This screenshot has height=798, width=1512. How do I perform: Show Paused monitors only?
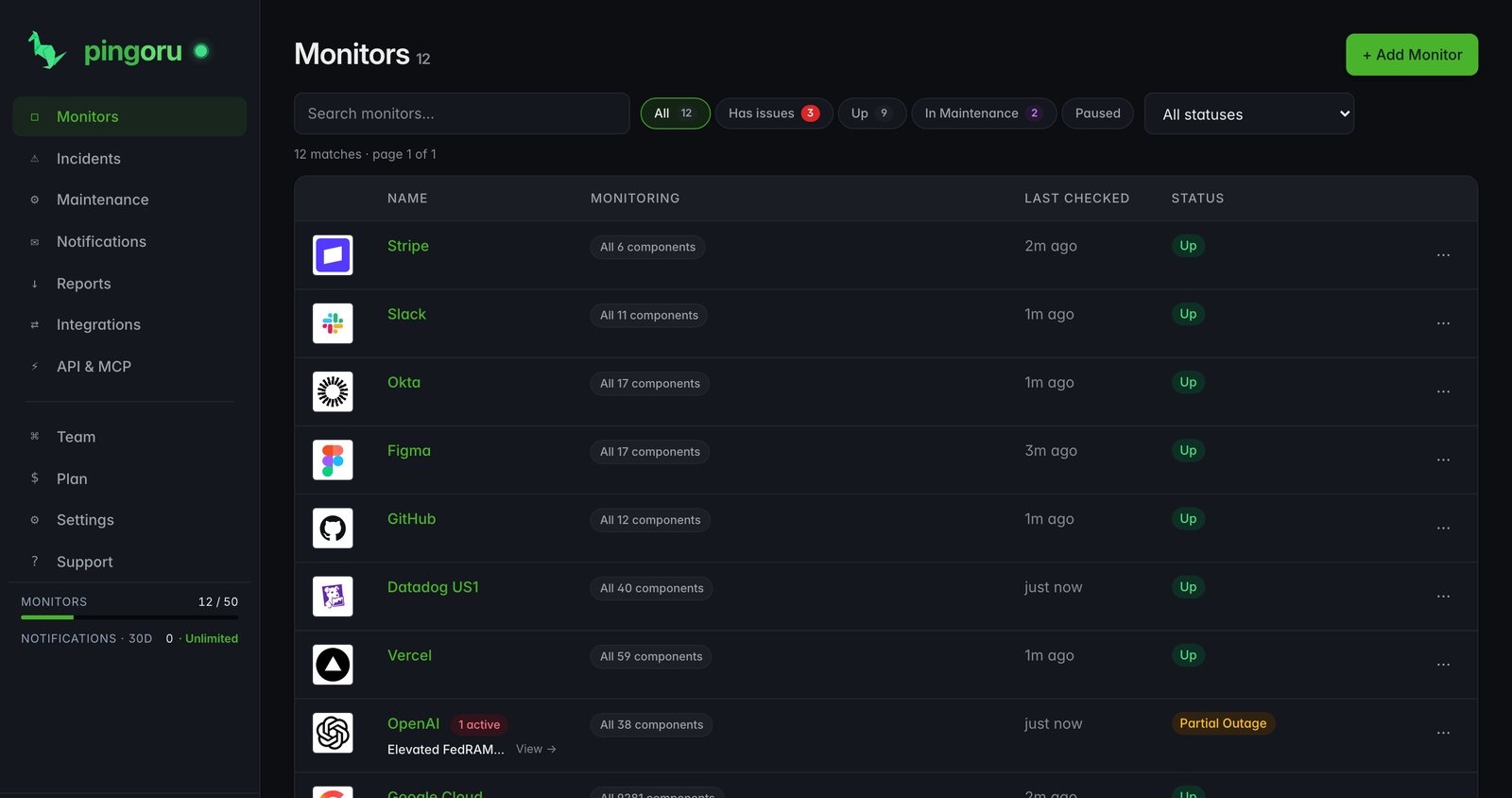tap(1097, 113)
